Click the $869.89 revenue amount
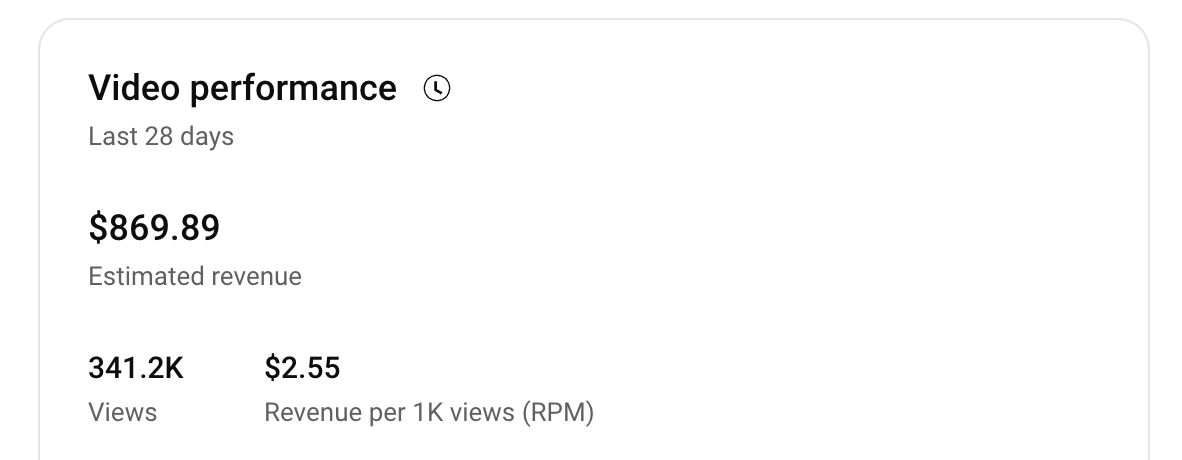This screenshot has height=460, width=1182. (x=154, y=229)
